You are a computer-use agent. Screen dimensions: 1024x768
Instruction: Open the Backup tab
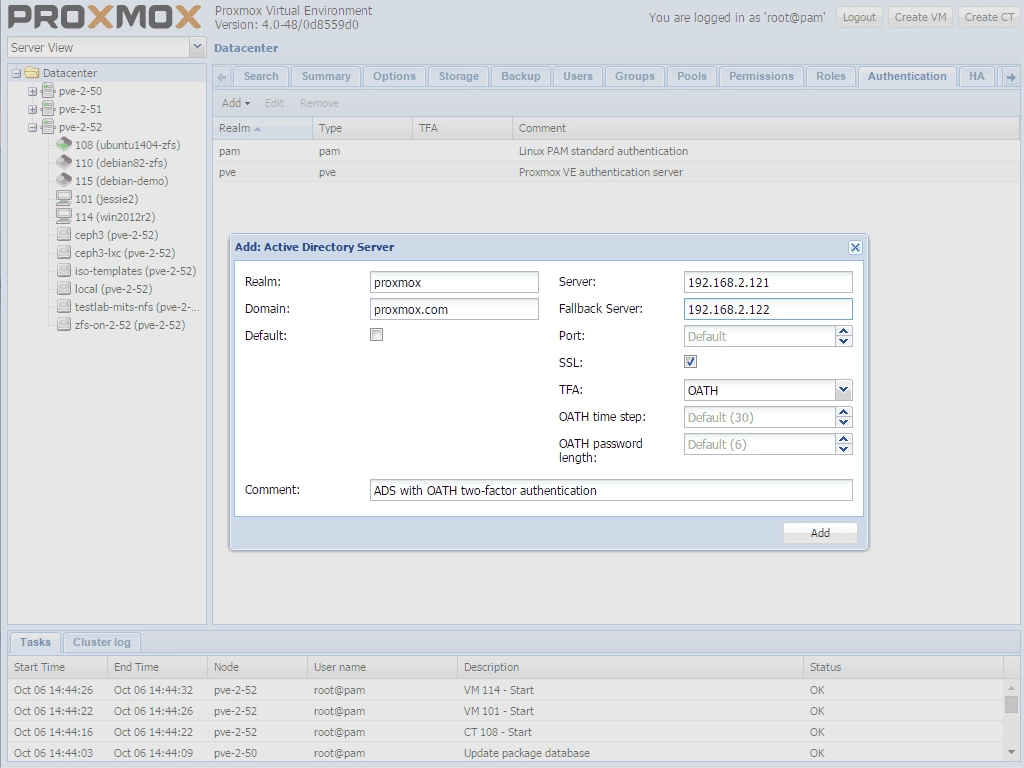(521, 76)
